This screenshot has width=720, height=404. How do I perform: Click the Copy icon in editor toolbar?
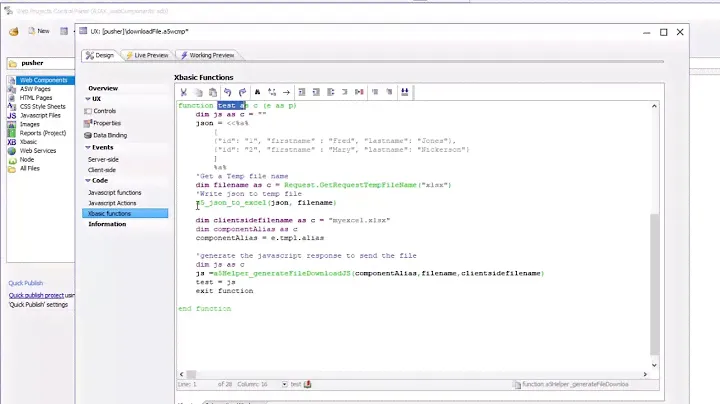[199, 91]
